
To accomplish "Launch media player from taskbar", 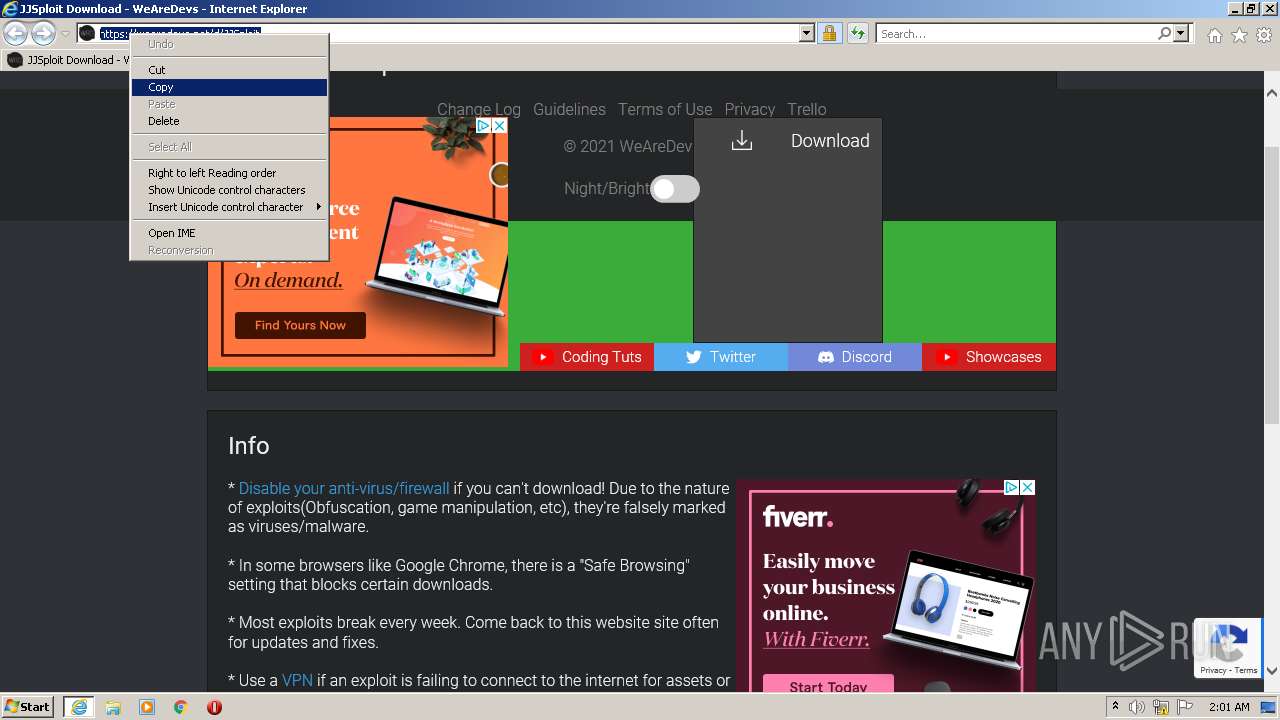I will (147, 707).
